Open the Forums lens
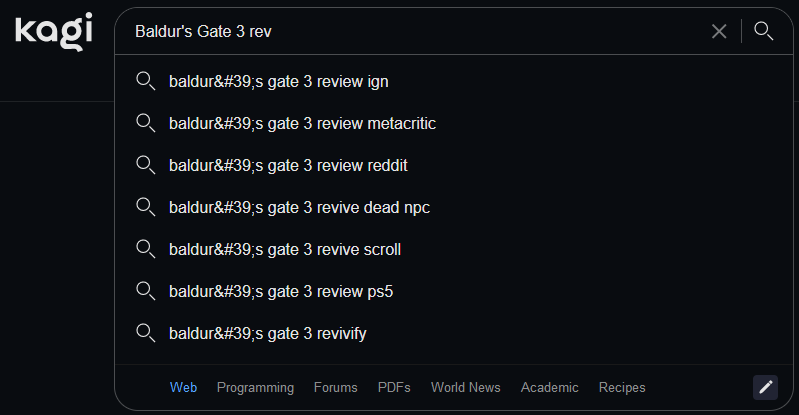The height and width of the screenshot is (415, 799). point(335,387)
